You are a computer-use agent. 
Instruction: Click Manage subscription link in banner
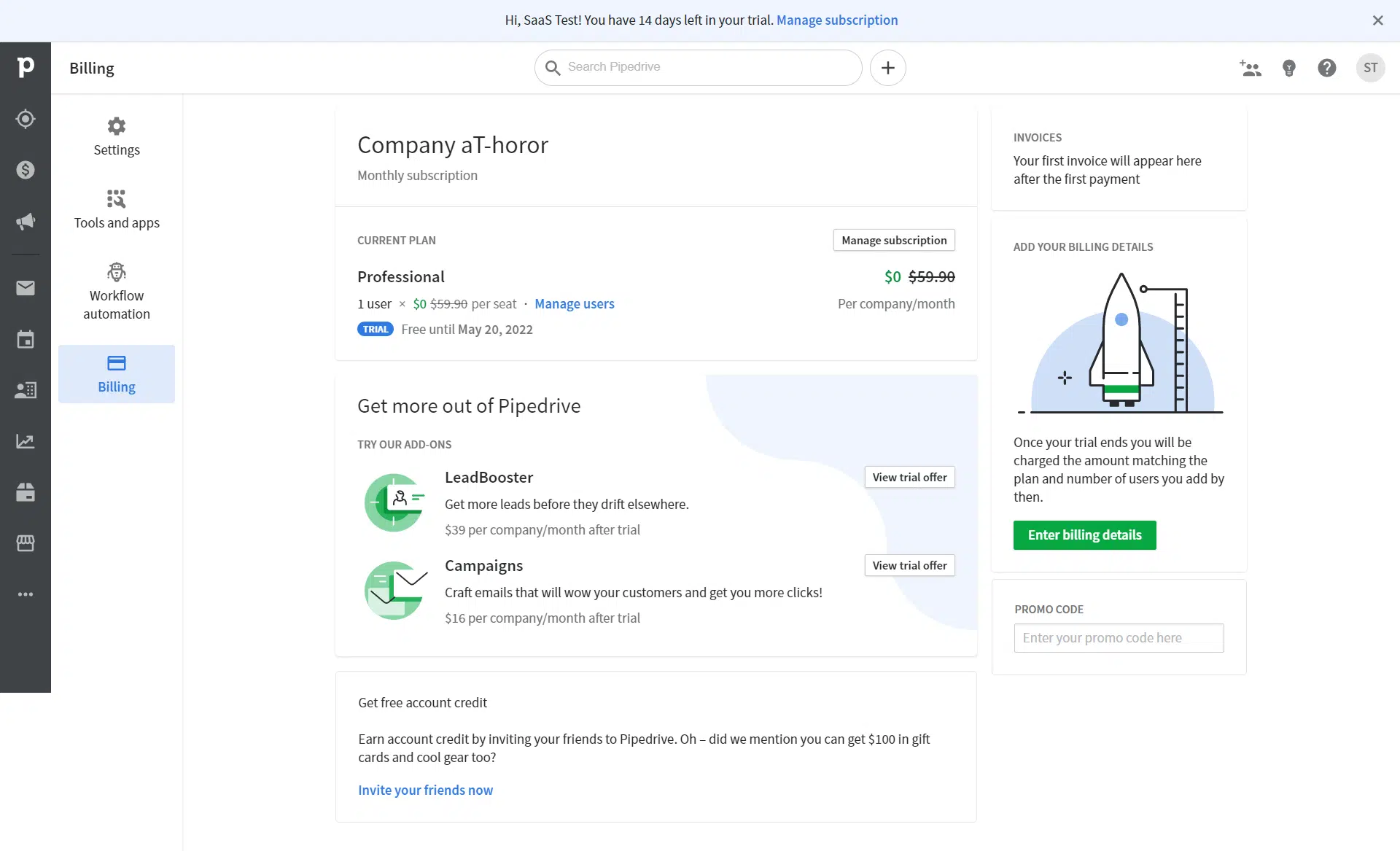click(x=837, y=20)
